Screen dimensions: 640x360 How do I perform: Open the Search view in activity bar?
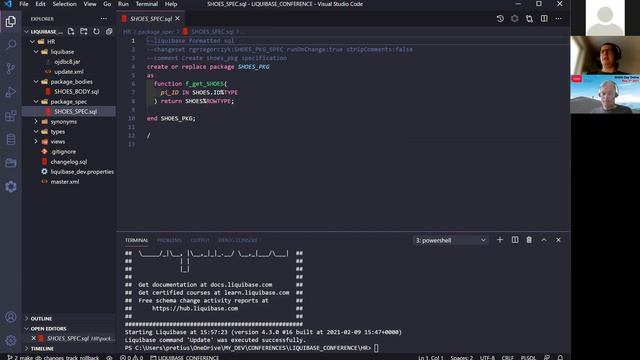[11, 44]
